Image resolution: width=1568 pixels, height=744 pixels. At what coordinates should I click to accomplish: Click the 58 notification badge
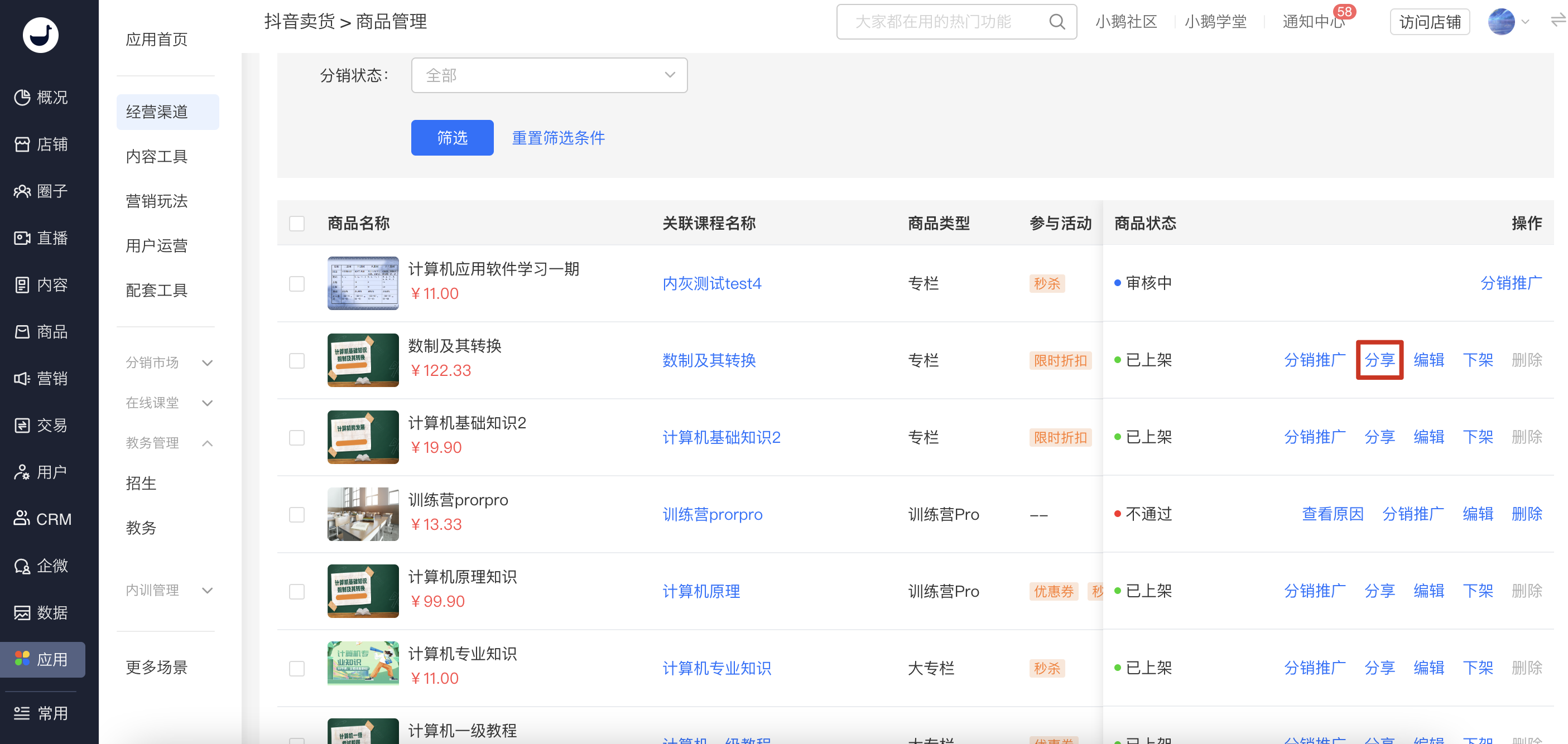1344,12
